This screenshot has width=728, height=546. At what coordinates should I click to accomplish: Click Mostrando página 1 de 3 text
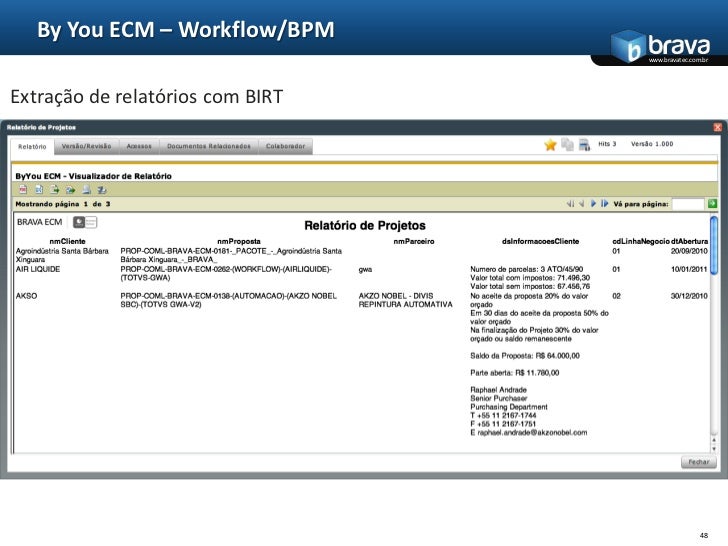point(63,204)
